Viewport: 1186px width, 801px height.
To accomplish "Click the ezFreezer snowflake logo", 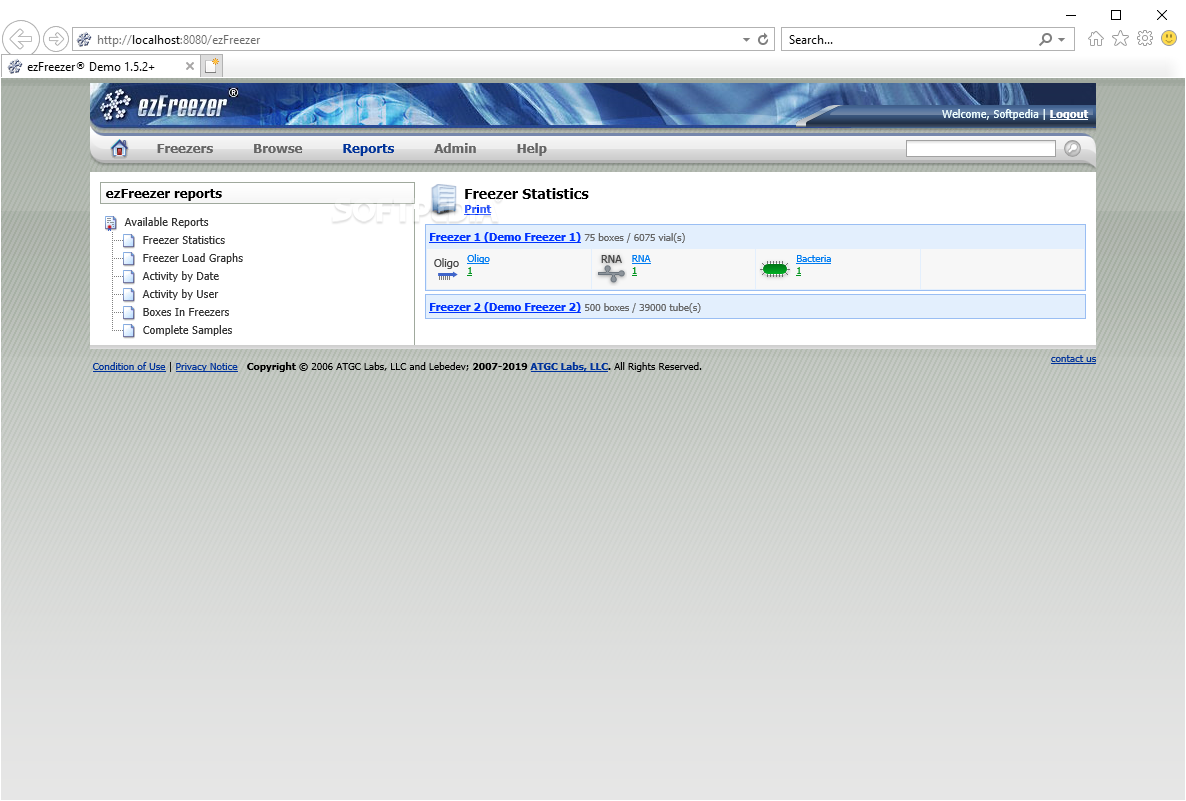I will coord(116,104).
